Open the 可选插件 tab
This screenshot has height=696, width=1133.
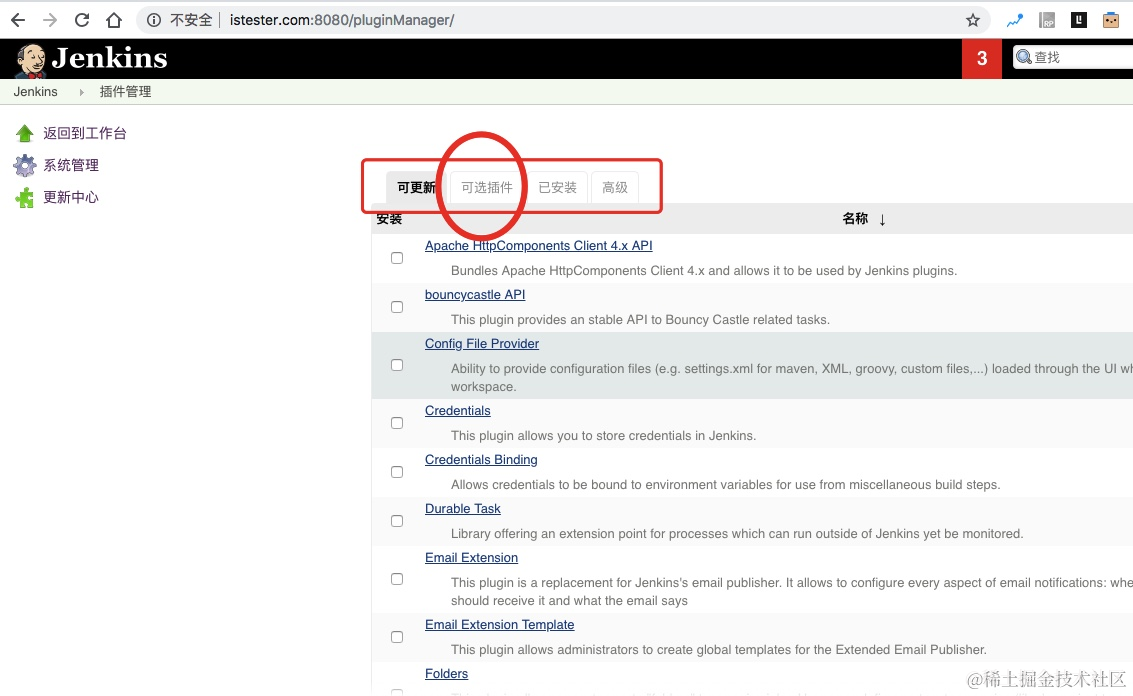pyautogui.click(x=487, y=188)
